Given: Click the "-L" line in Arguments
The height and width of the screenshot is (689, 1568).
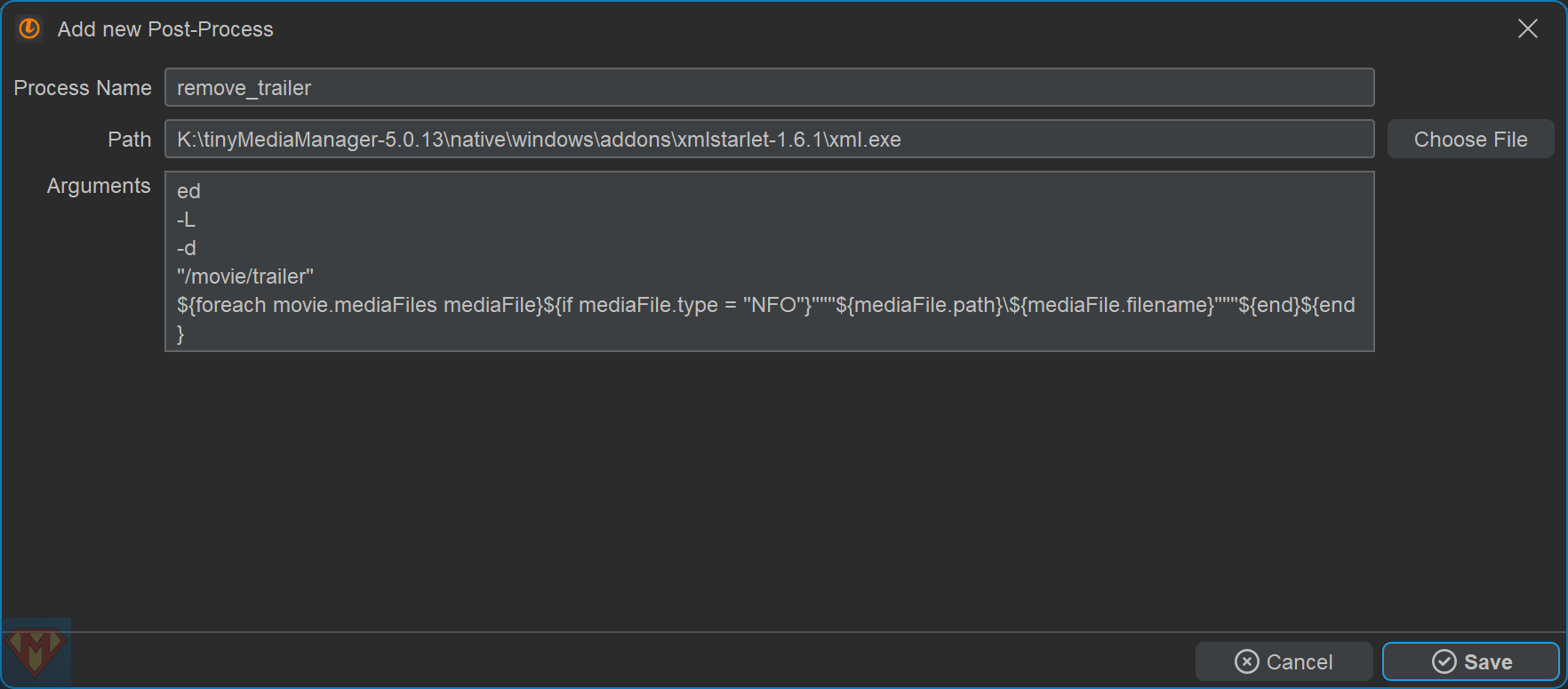Looking at the screenshot, I should point(187,220).
